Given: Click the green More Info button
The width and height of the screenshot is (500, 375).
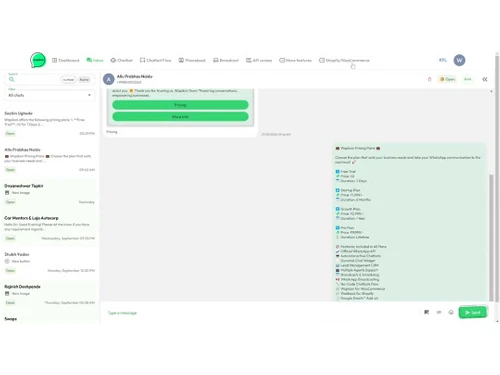Looking at the screenshot, I should 180,117.
